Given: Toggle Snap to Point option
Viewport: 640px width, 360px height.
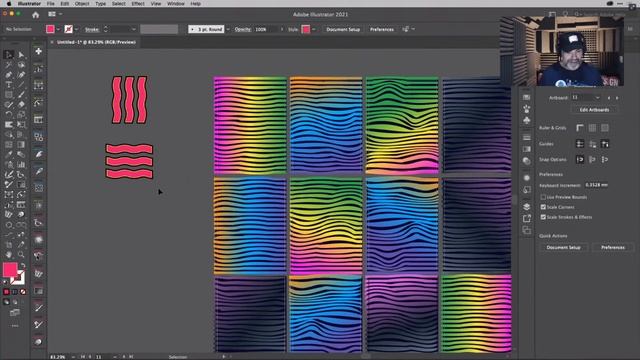Looking at the screenshot, I should click(x=580, y=160).
